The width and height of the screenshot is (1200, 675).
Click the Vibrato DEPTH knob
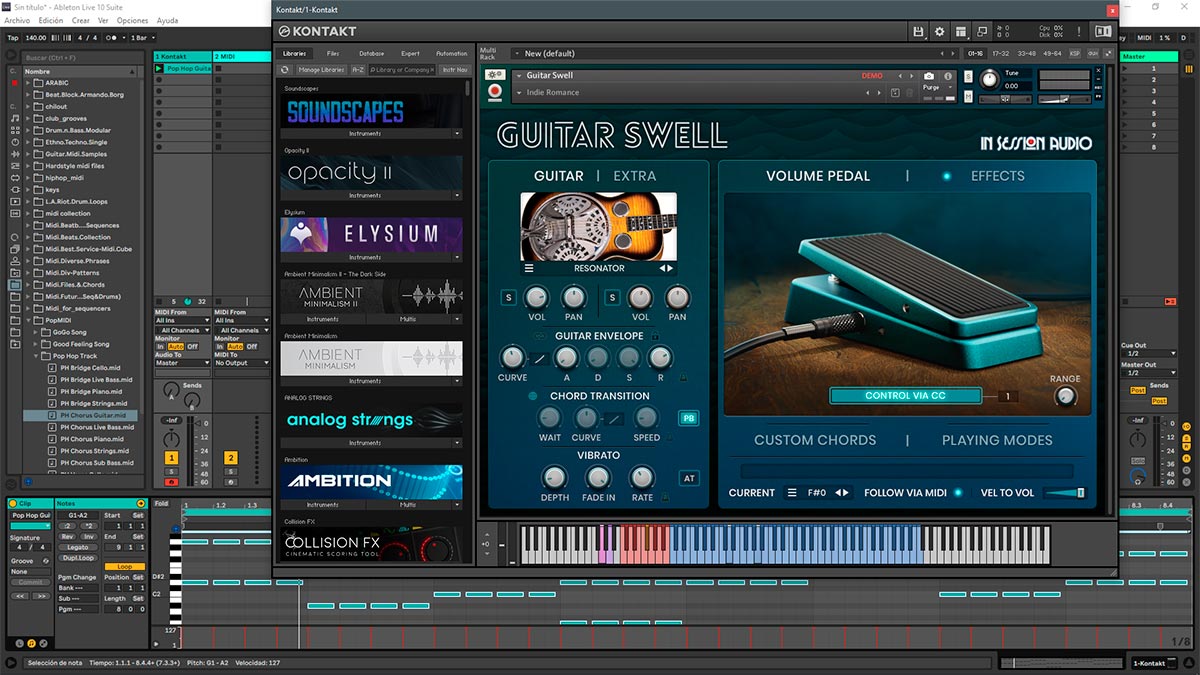click(x=554, y=477)
